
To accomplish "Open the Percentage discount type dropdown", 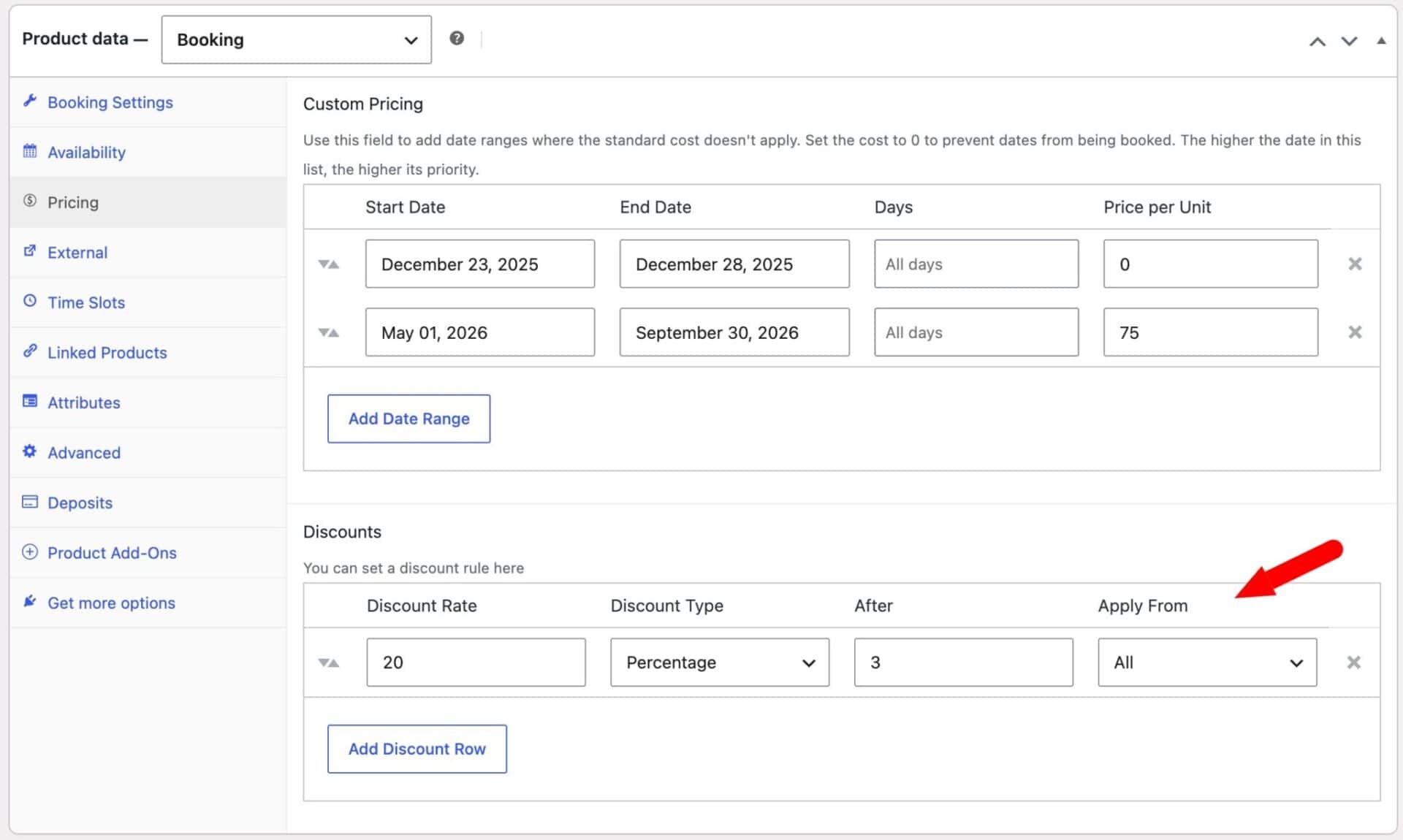I will 720,663.
